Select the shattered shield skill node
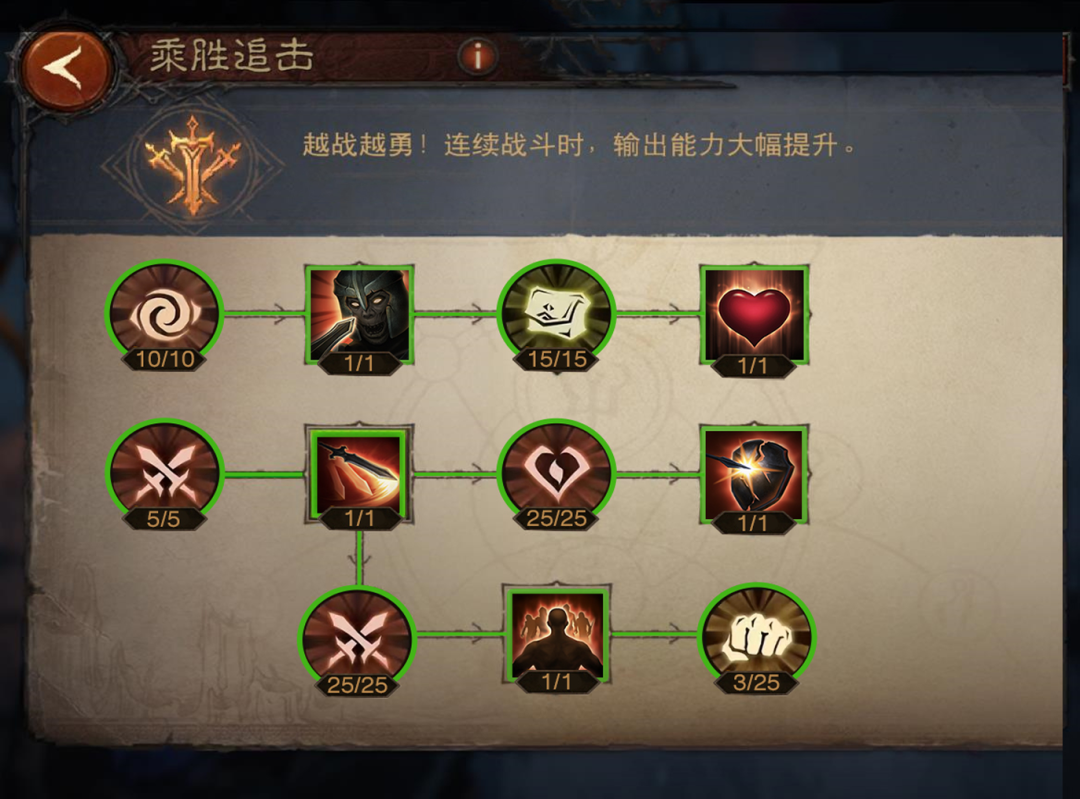The width and height of the screenshot is (1080, 799). click(x=754, y=477)
